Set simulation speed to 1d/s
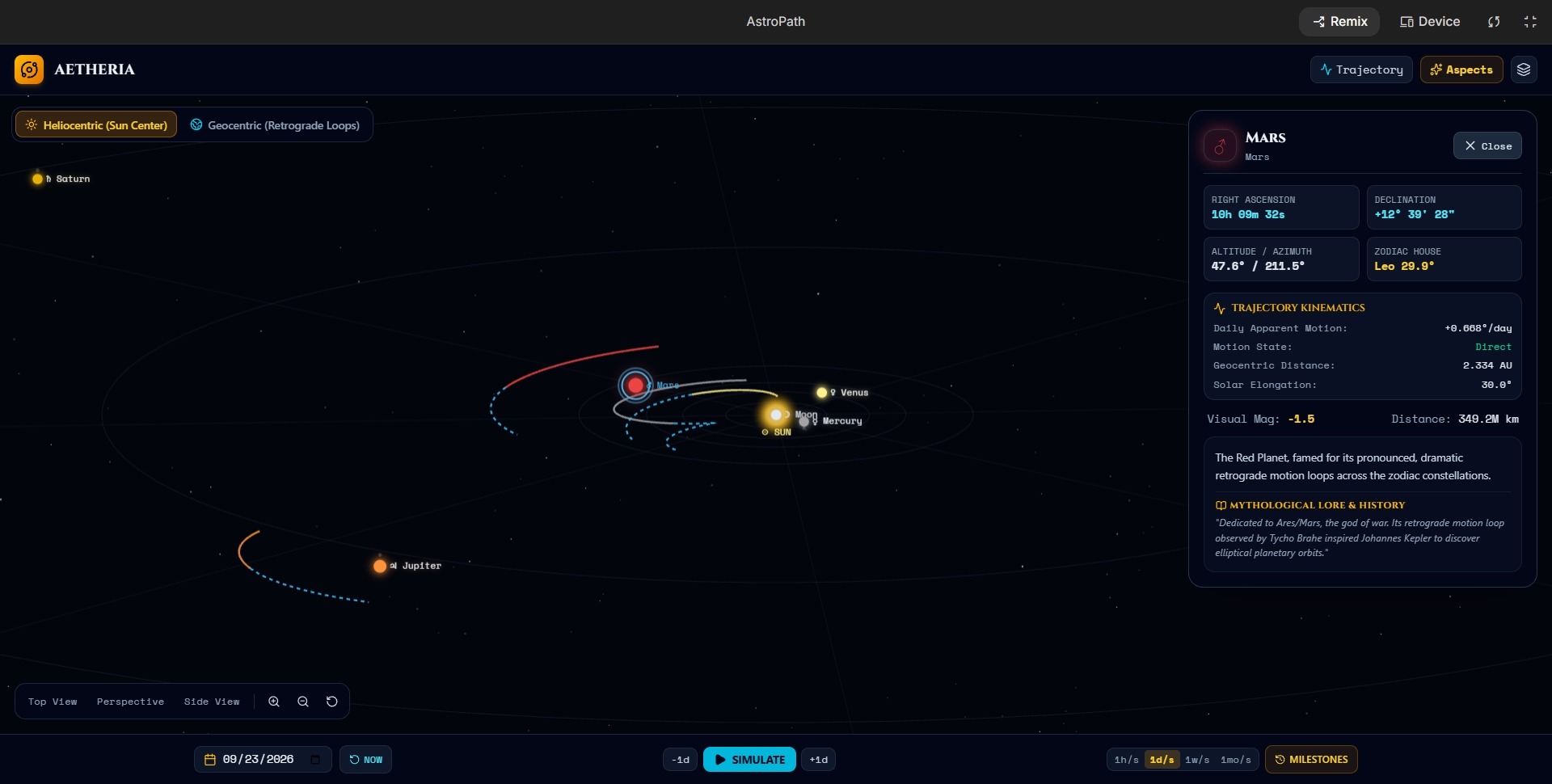This screenshot has height=784, width=1552. [1162, 760]
